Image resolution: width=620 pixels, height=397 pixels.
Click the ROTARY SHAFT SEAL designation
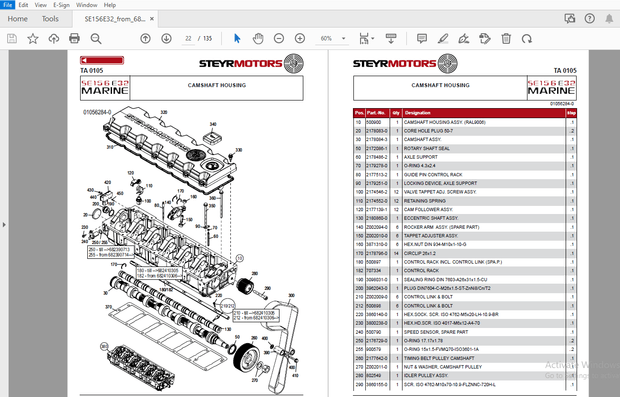427,148
